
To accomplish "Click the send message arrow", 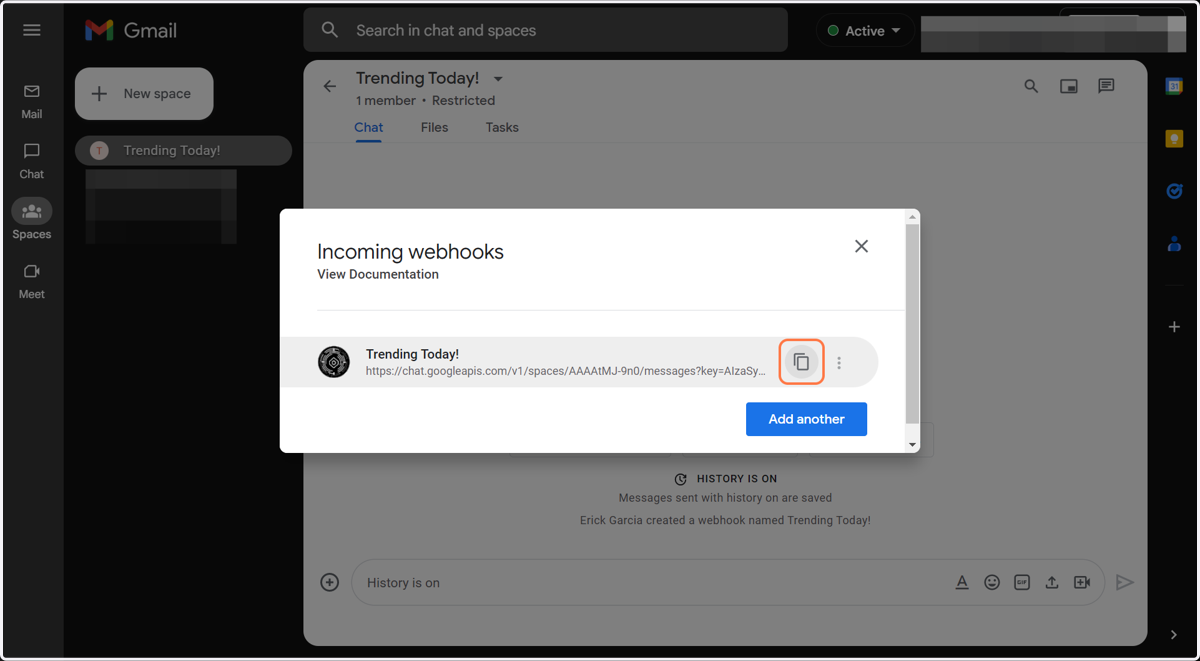I will (x=1125, y=582).
